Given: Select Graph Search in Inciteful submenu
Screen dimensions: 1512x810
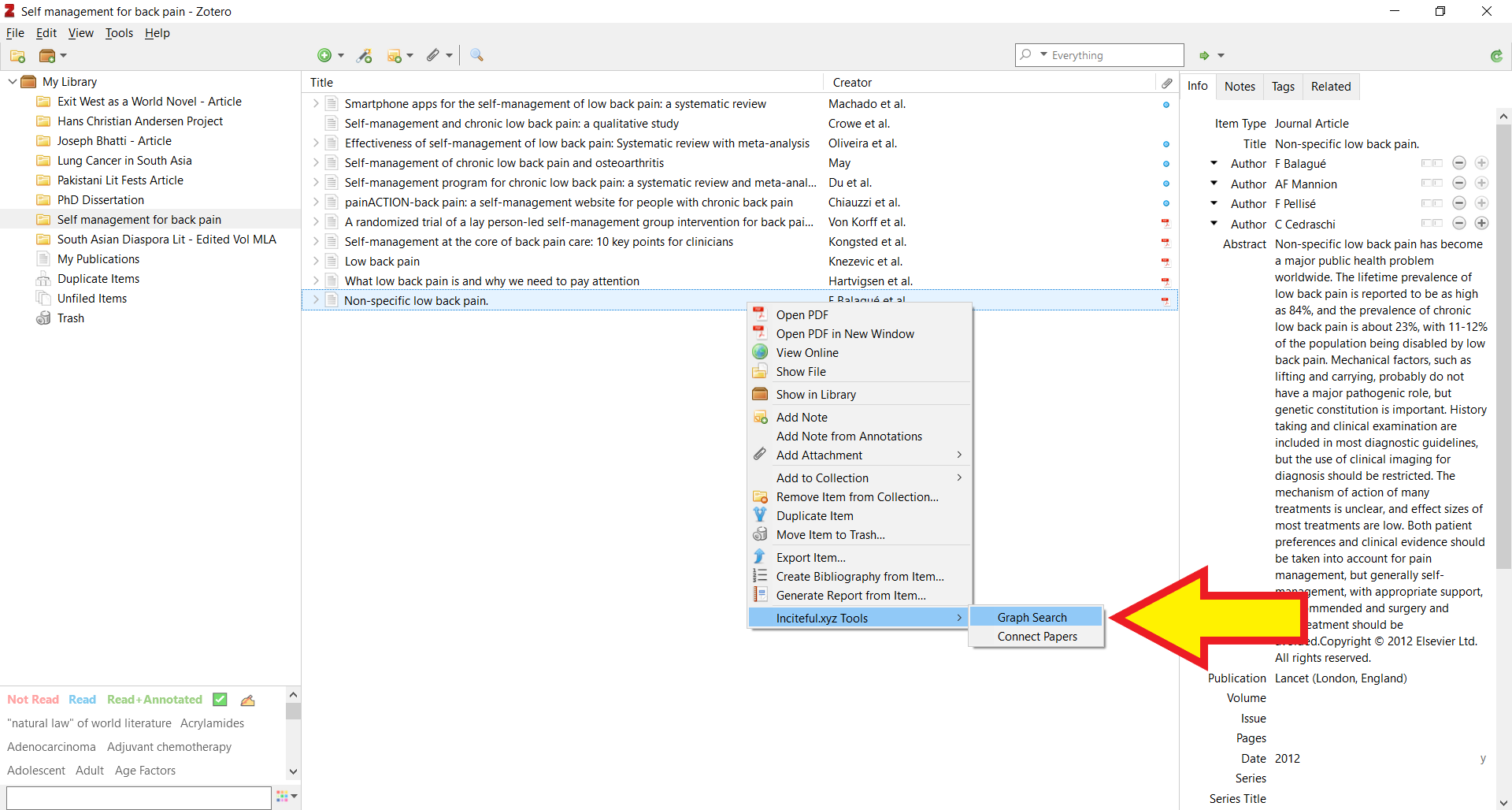Looking at the screenshot, I should 1036,617.
